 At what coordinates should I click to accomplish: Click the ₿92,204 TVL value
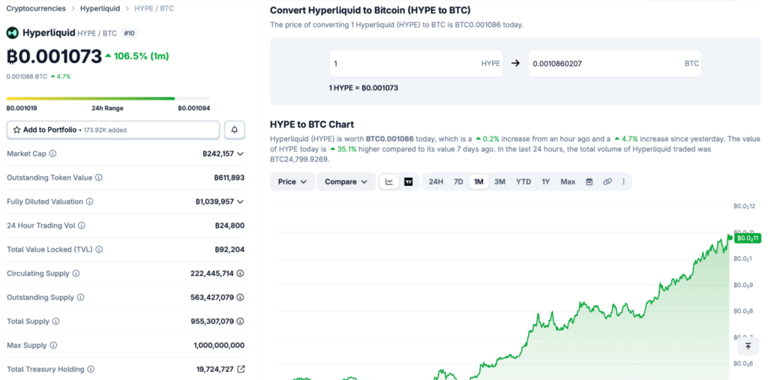pos(230,249)
